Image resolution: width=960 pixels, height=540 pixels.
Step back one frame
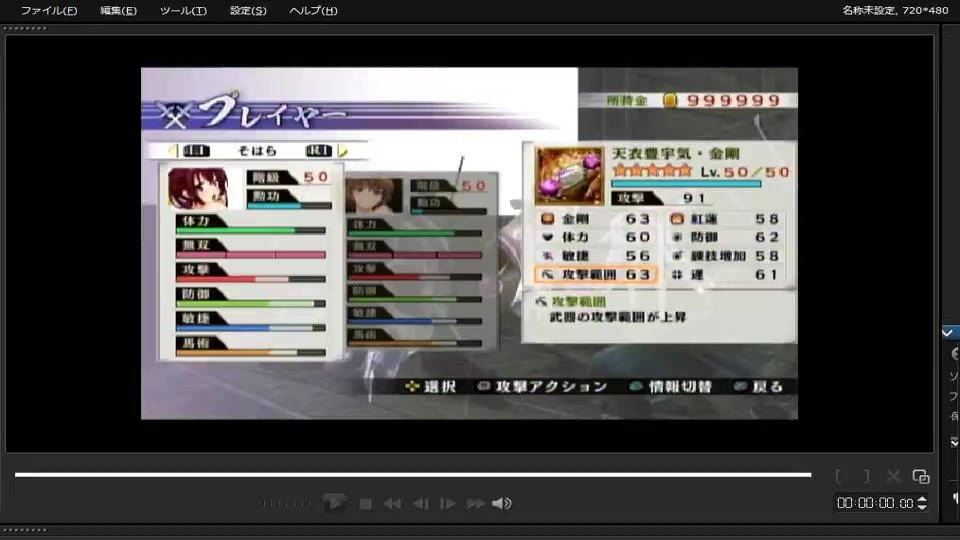click(421, 504)
